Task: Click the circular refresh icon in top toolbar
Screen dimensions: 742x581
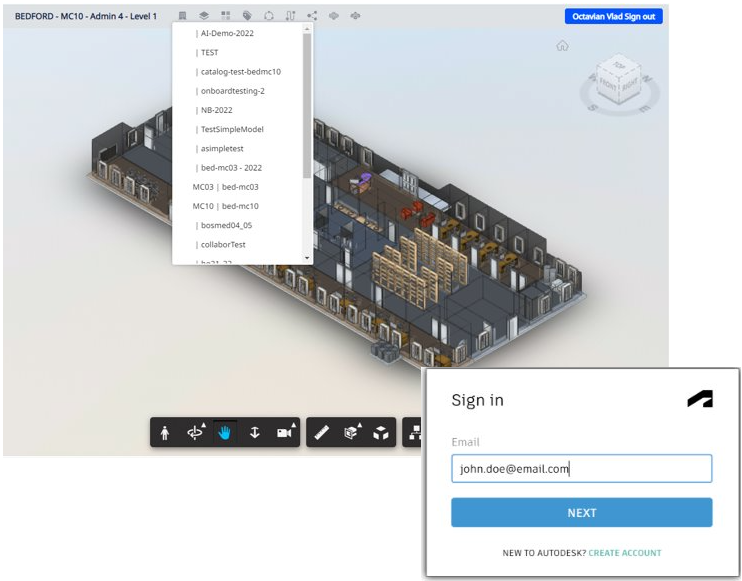Action: tap(269, 16)
